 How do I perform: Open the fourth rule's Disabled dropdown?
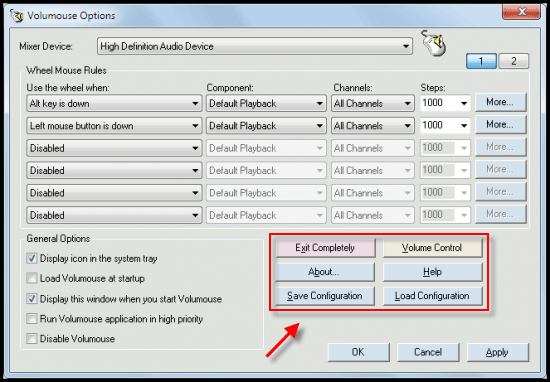114,170
